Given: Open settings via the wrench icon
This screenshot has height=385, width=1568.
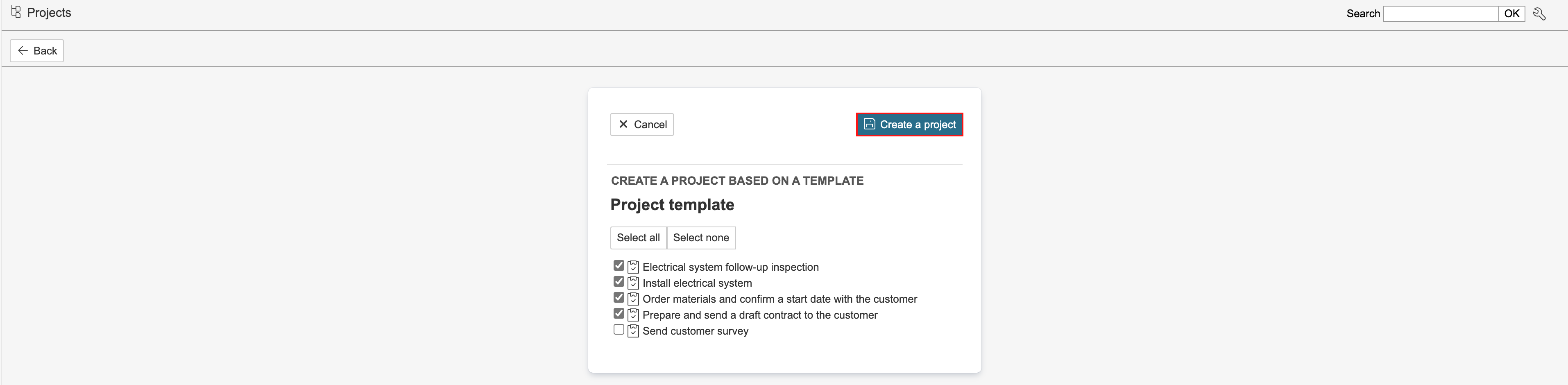Looking at the screenshot, I should (1539, 14).
